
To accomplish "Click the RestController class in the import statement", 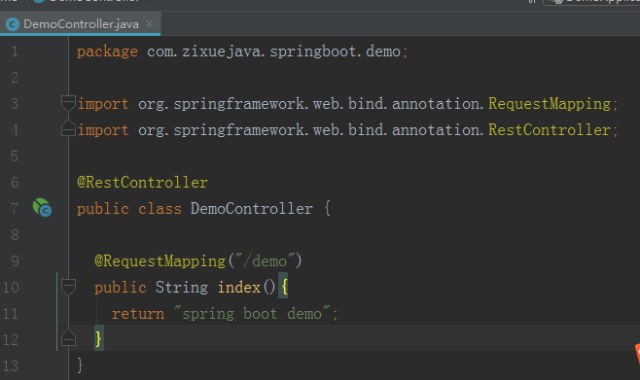I will pyautogui.click(x=549, y=130).
